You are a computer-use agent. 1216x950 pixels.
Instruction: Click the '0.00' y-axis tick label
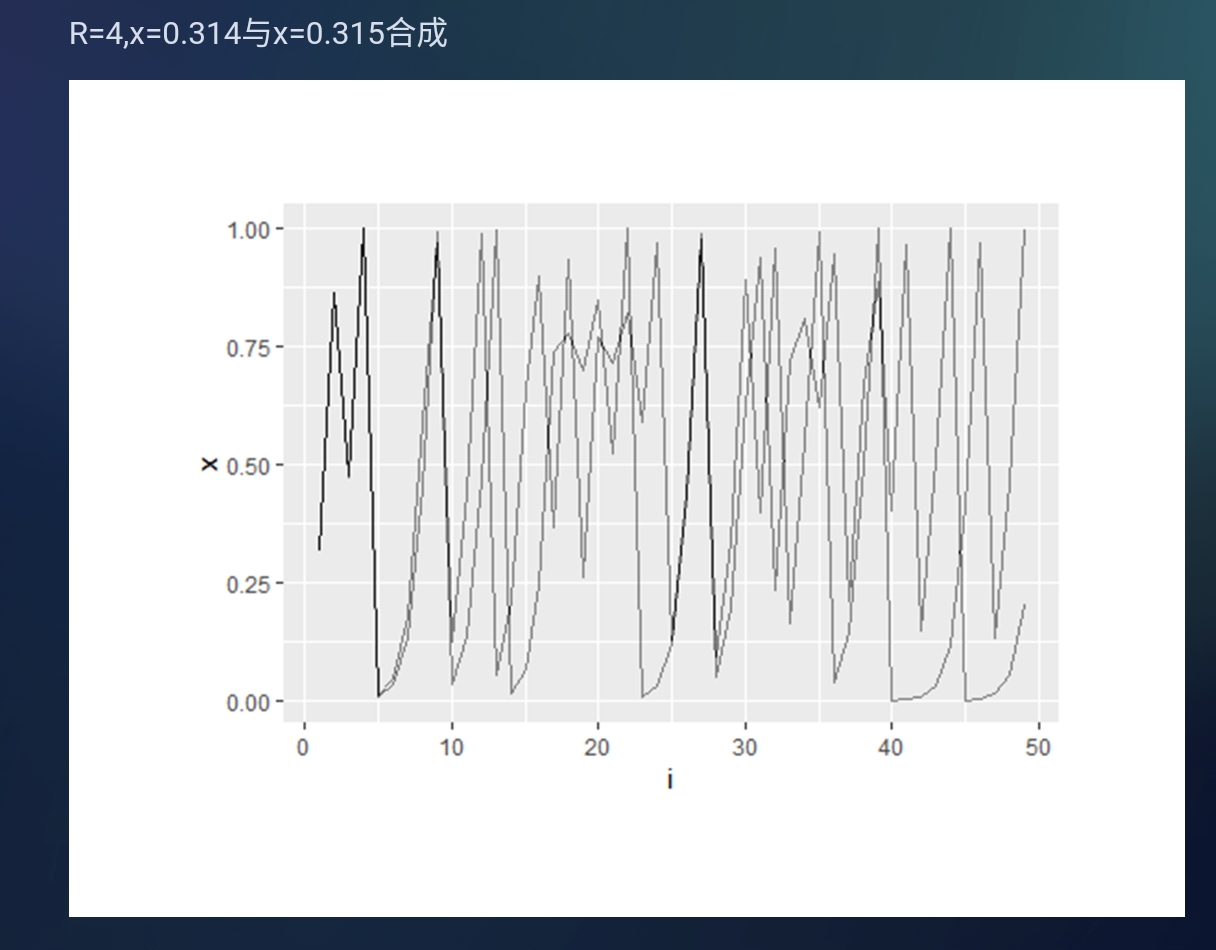click(x=246, y=699)
